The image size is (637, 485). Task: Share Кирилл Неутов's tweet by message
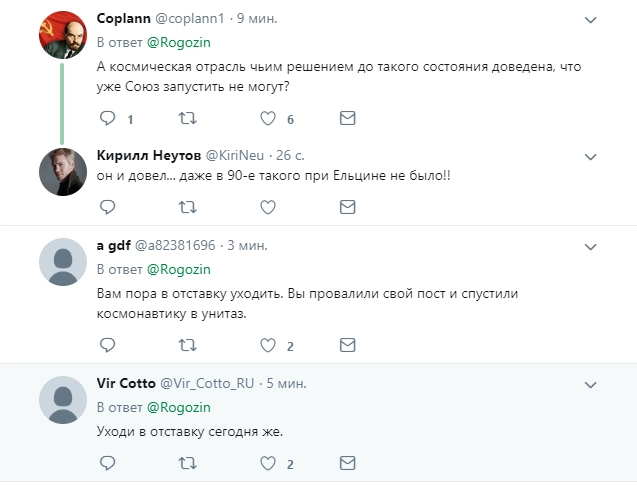[x=347, y=207]
